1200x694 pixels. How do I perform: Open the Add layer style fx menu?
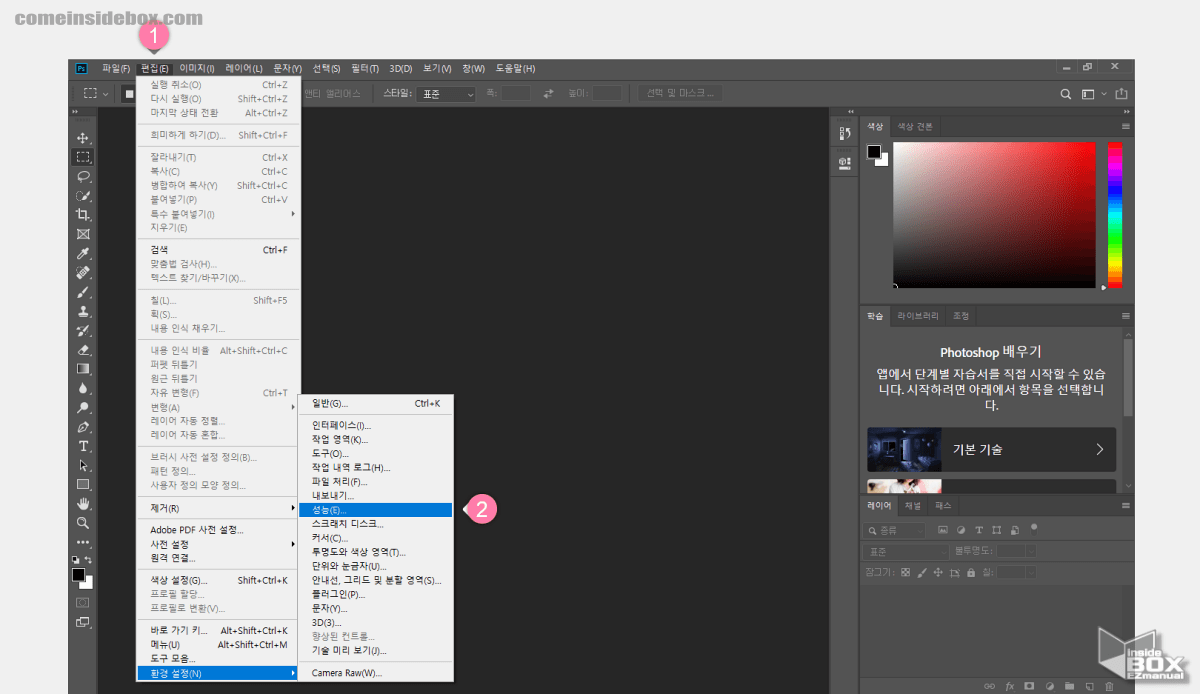pos(1009,686)
